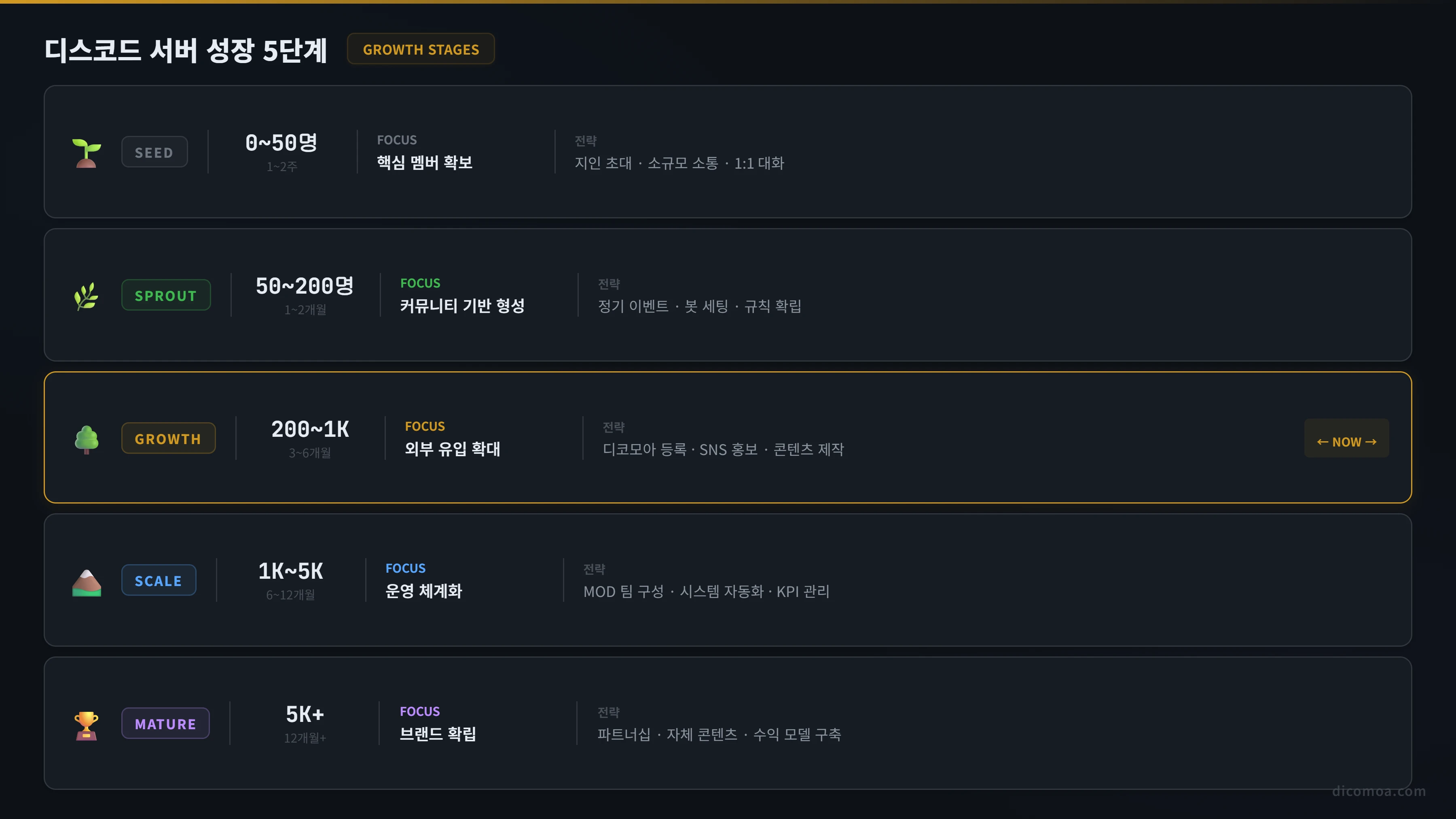Click the trophy icon beside MATURE
This screenshot has width=1456, height=819.
(87, 725)
